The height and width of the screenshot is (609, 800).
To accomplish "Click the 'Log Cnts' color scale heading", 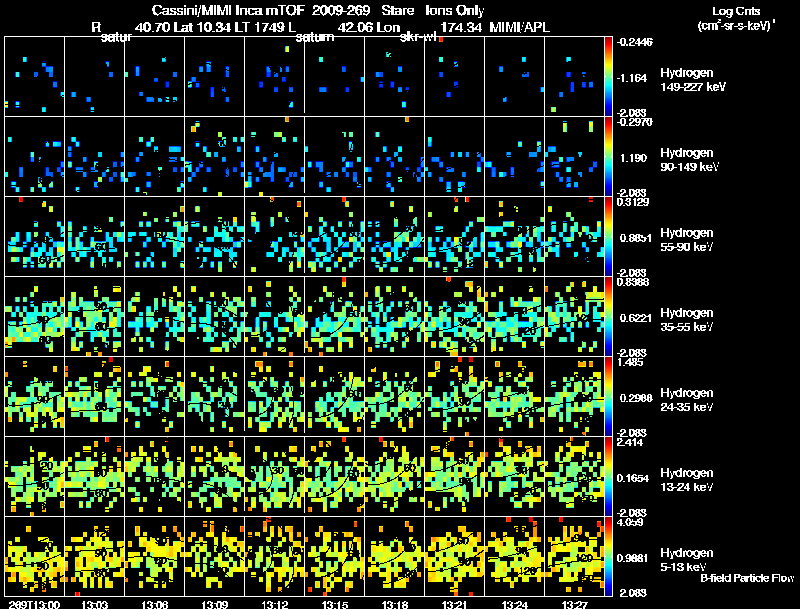I will coord(736,11).
